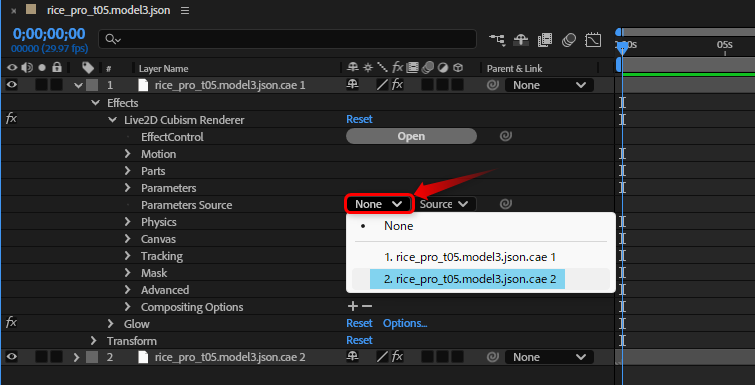Click the pick whip next to EffectControl
Viewport: 755px width, 385px height.
pos(505,137)
